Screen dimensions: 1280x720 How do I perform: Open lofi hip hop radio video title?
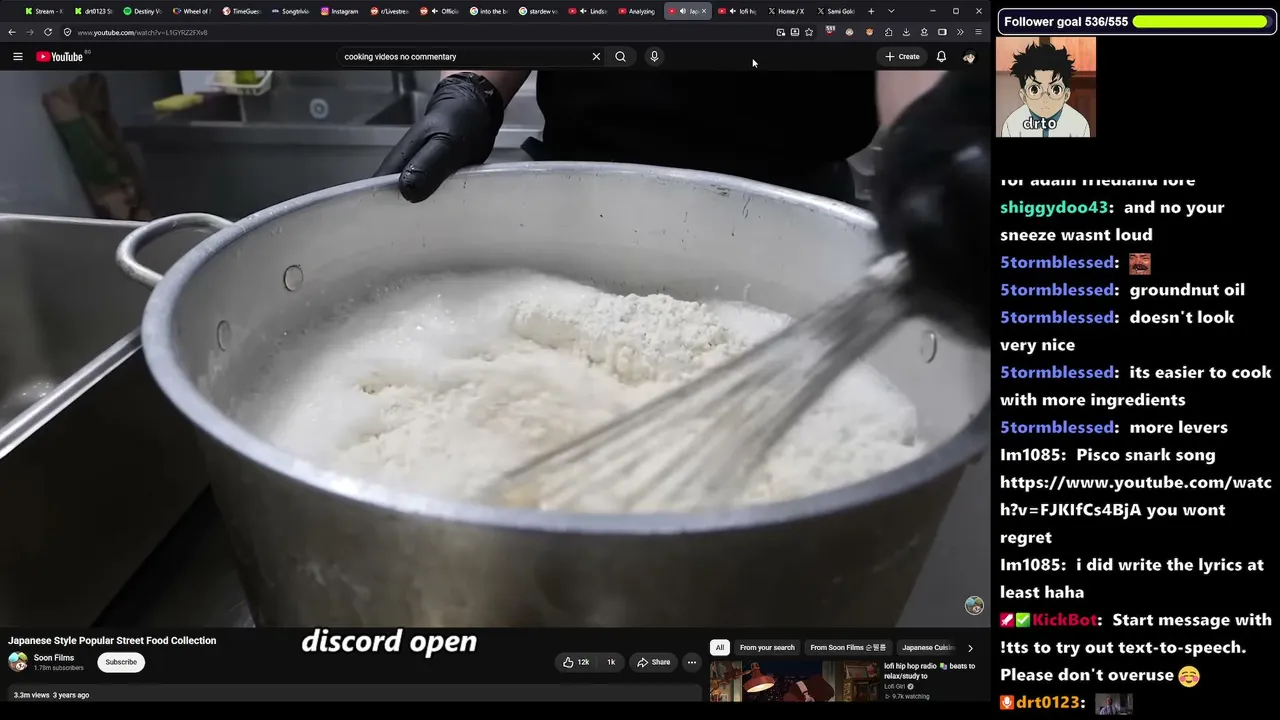click(x=929, y=671)
